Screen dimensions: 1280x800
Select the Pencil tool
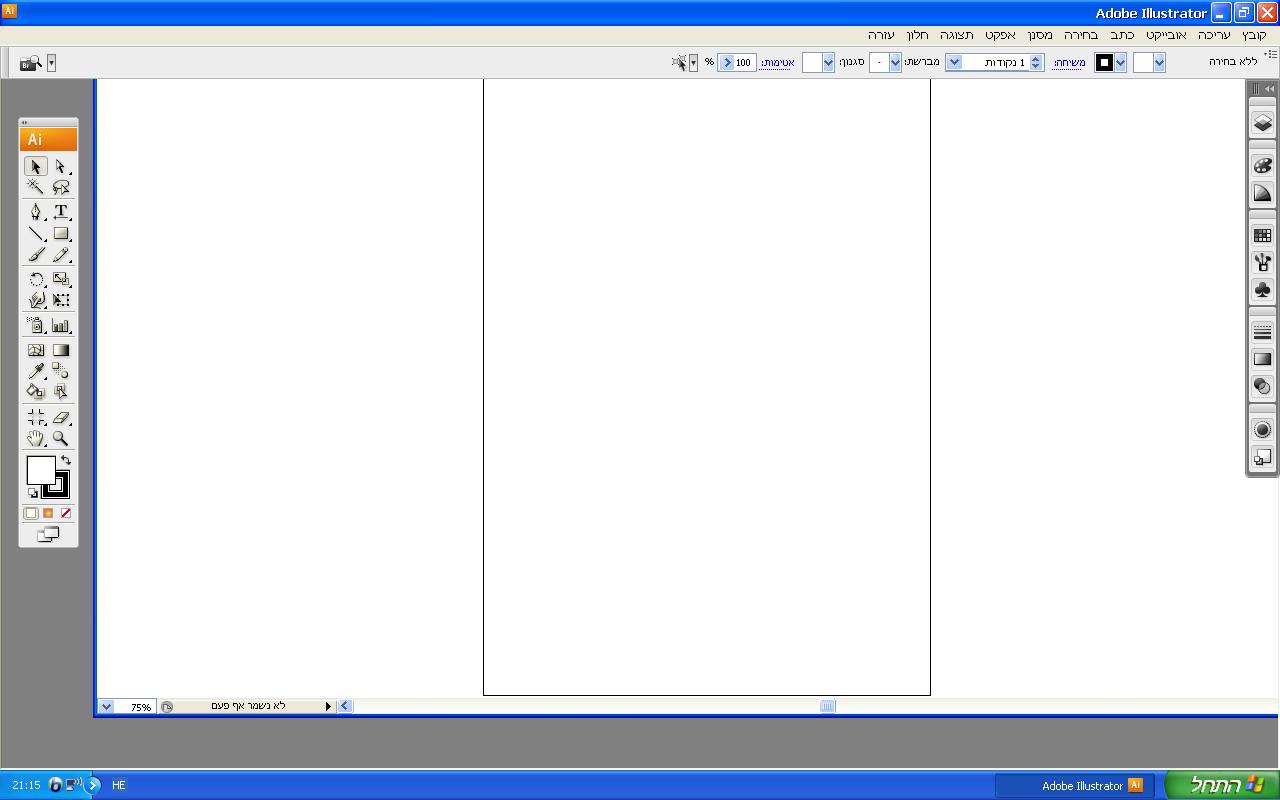point(61,255)
